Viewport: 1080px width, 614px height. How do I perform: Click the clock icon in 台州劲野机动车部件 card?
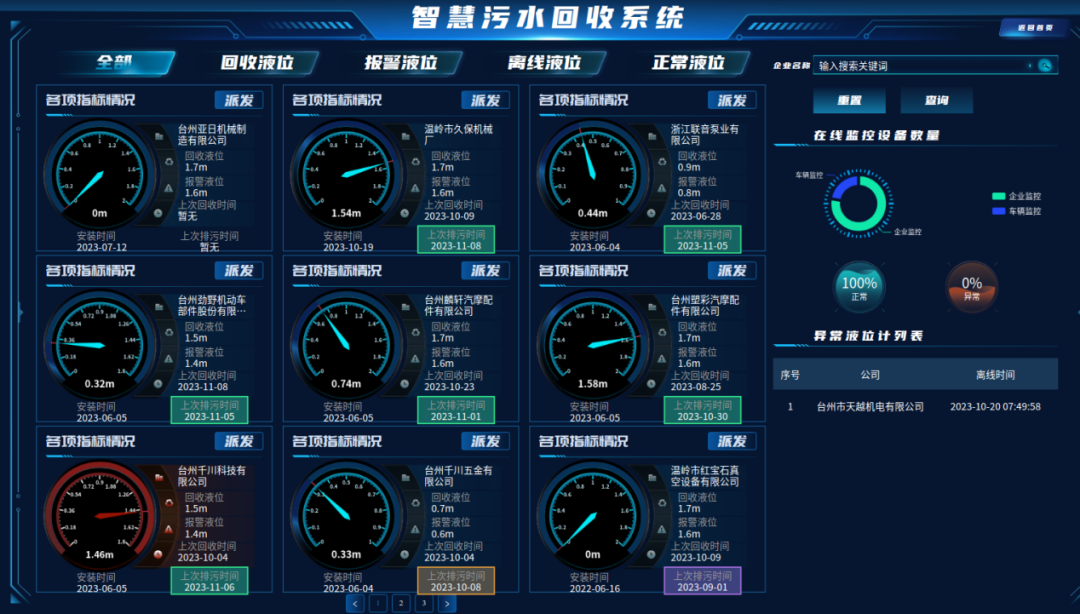158,384
